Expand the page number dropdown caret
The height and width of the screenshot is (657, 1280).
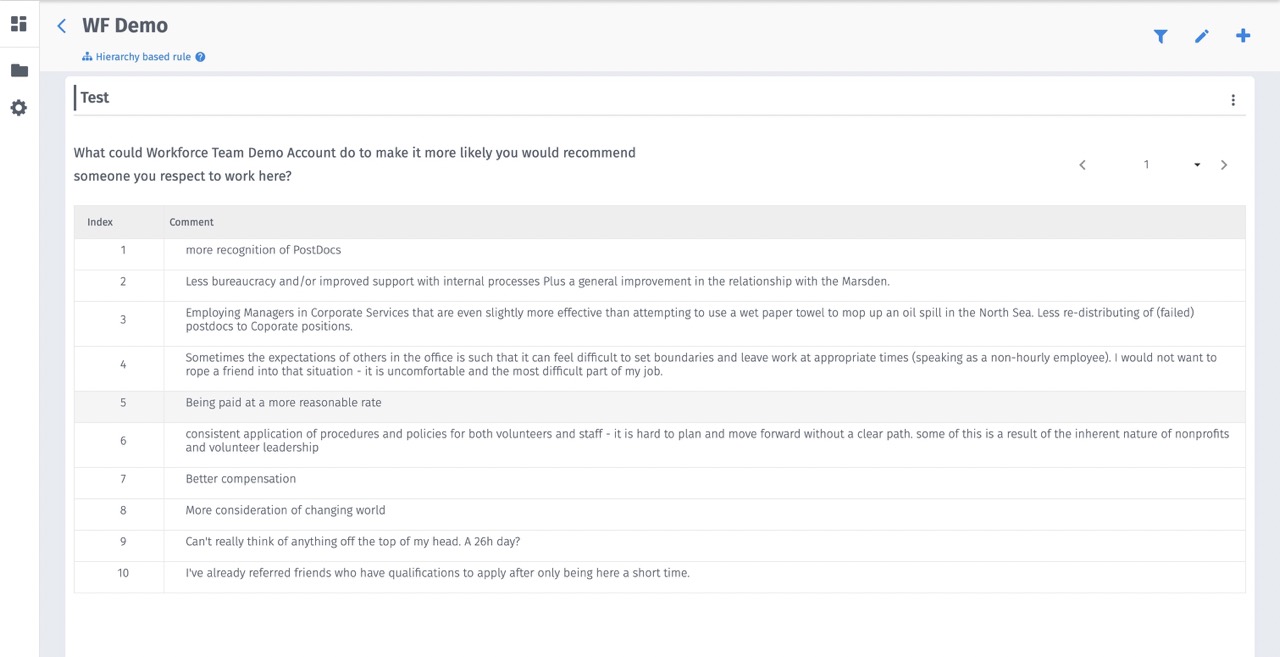1197,165
